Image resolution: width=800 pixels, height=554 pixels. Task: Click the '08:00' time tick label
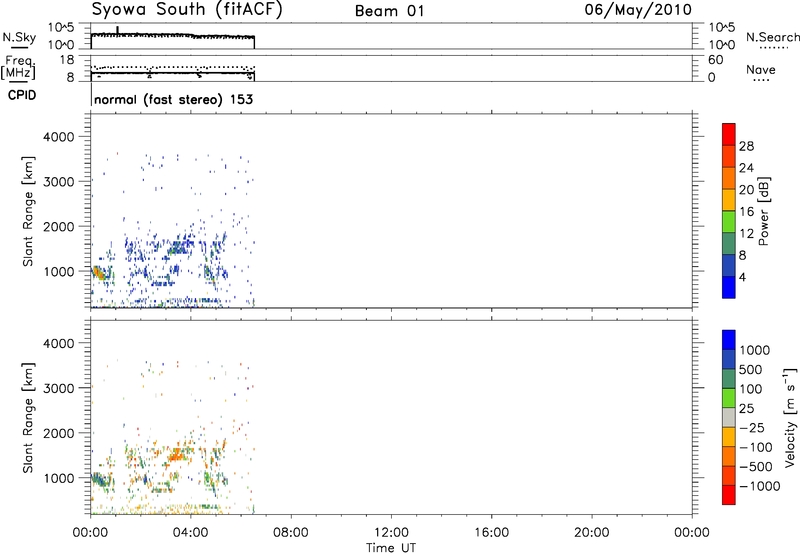pyautogui.click(x=291, y=533)
